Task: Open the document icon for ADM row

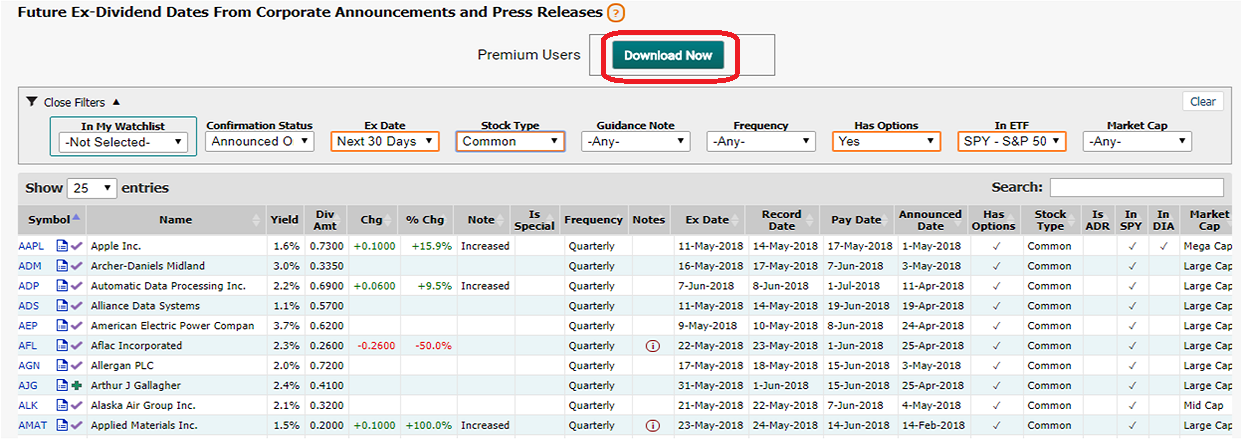Action: coord(62,266)
